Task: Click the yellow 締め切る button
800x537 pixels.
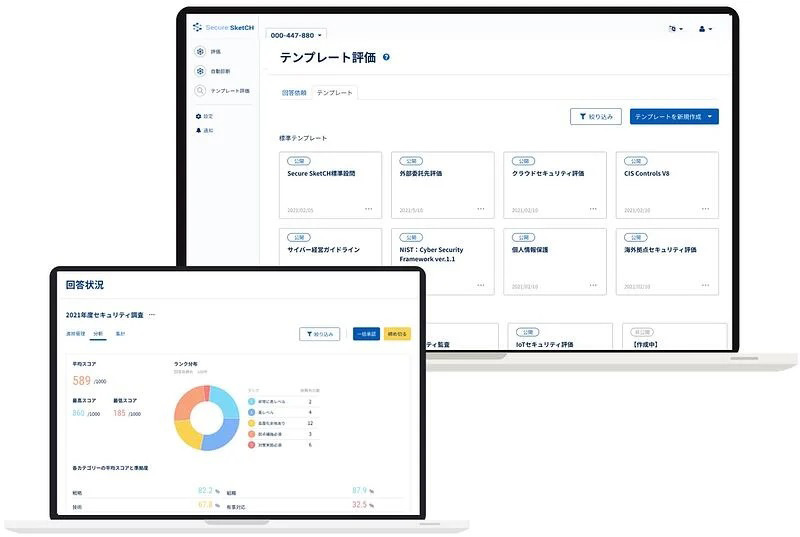Action: (397, 334)
